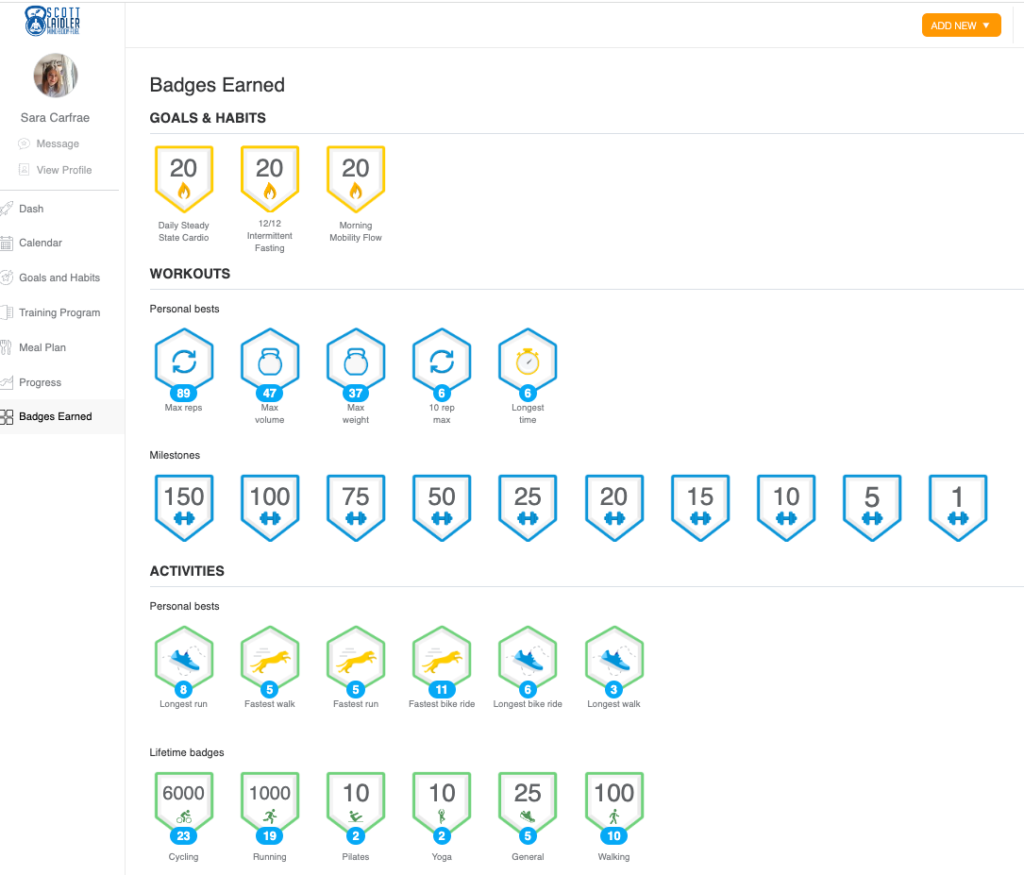Viewport: 1024px width, 875px height.
Task: Click the Max reps personal best badge
Action: [184, 364]
